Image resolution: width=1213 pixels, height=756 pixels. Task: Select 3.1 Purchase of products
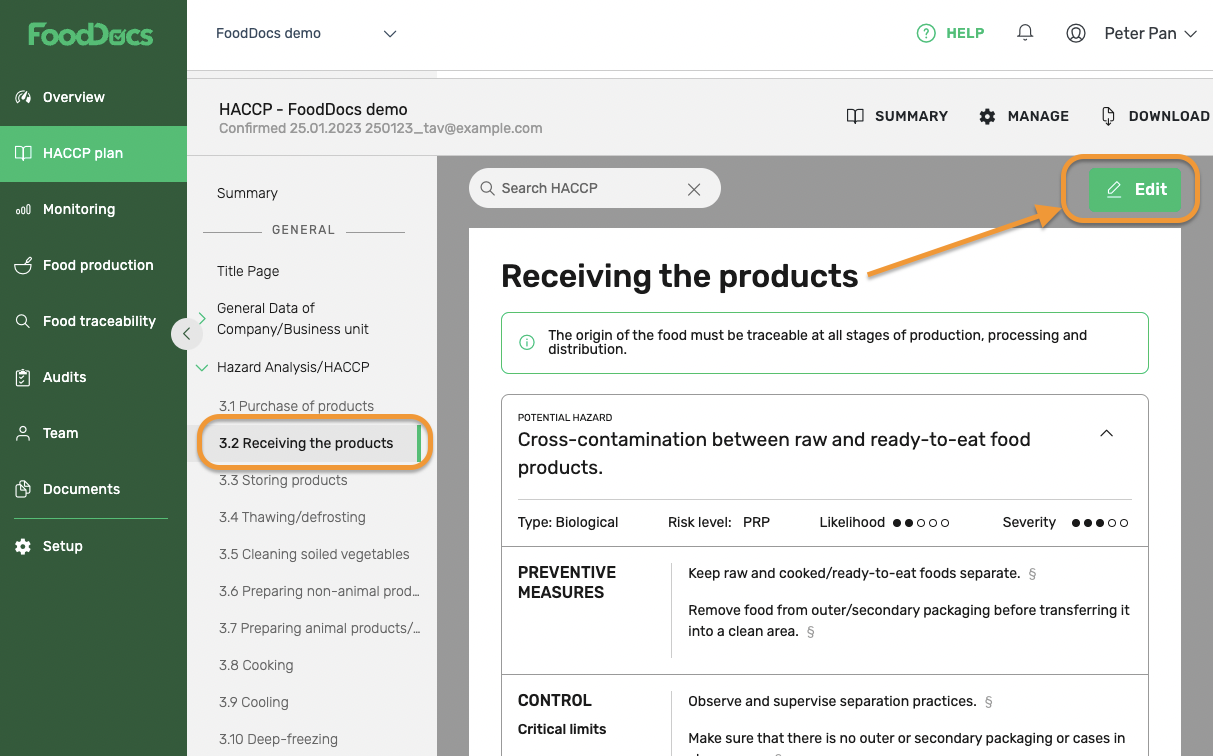[296, 406]
